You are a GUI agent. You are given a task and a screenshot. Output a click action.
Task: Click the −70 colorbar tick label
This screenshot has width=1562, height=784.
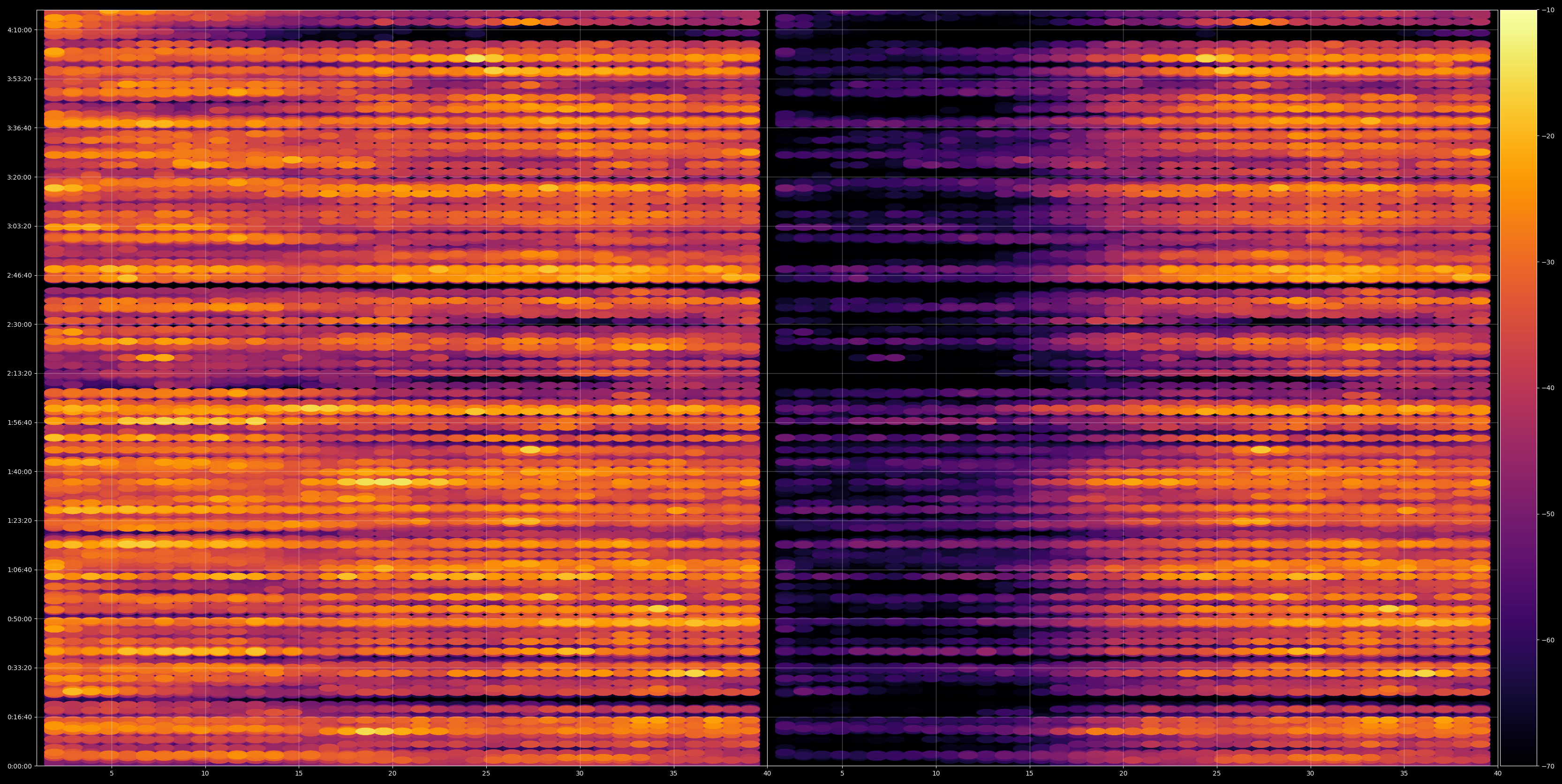pyautogui.click(x=1548, y=766)
